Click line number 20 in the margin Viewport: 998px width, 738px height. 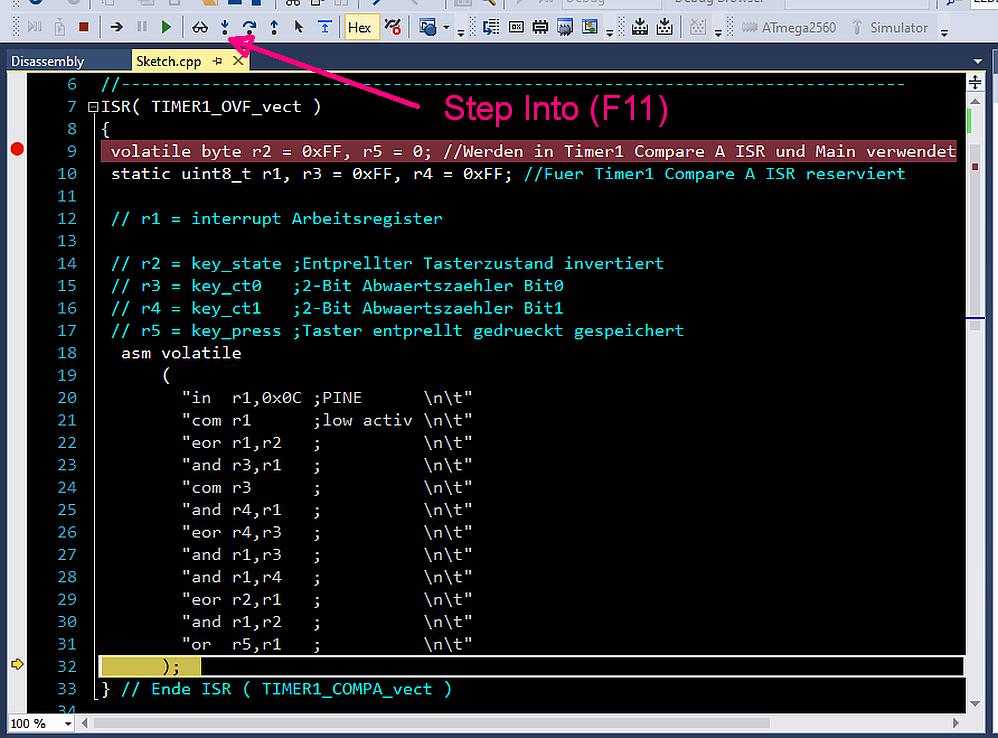point(67,398)
